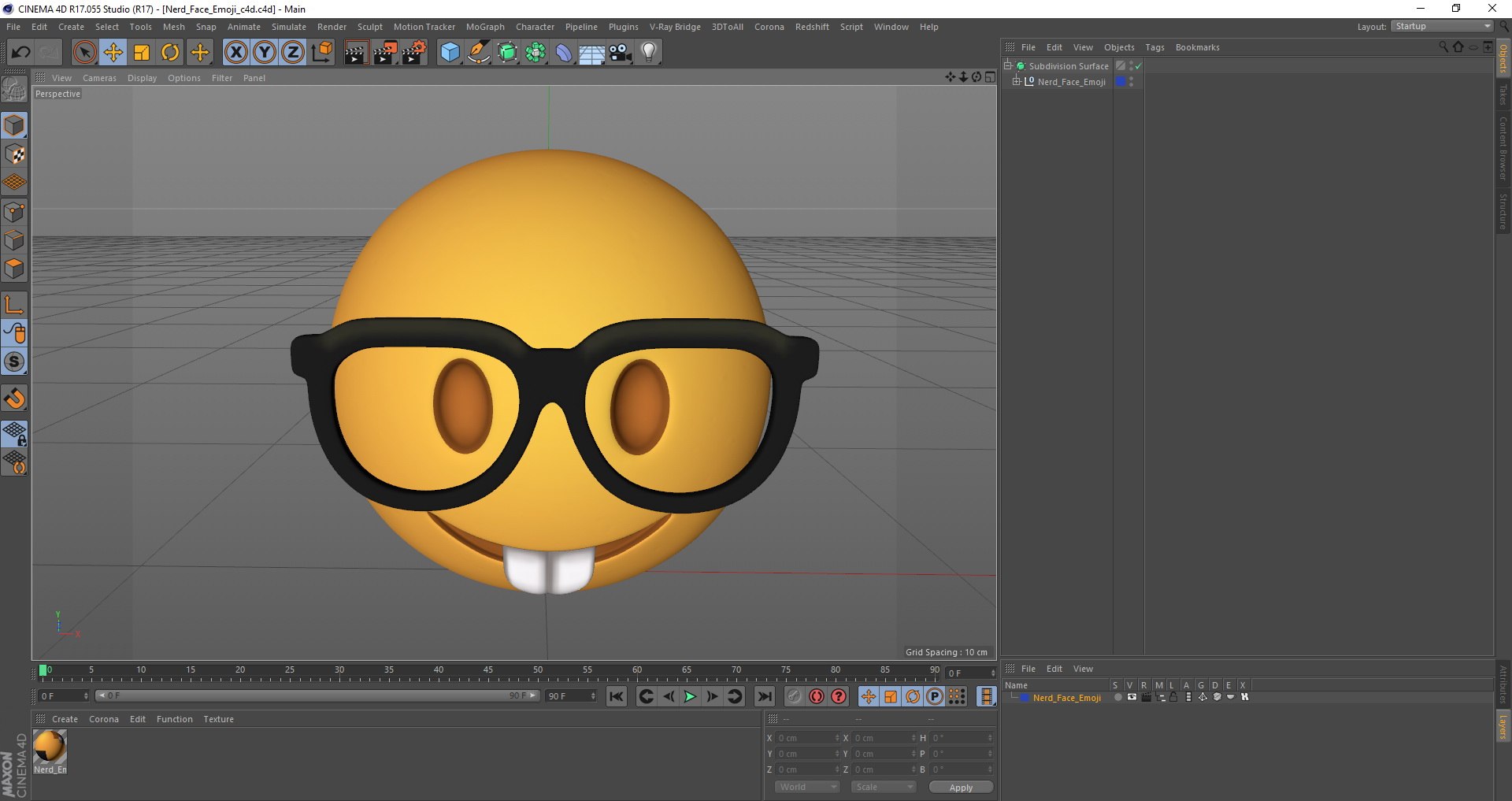Screen dimensions: 1512x801
Task: Click the timeline preview range slider
Action: [317, 696]
